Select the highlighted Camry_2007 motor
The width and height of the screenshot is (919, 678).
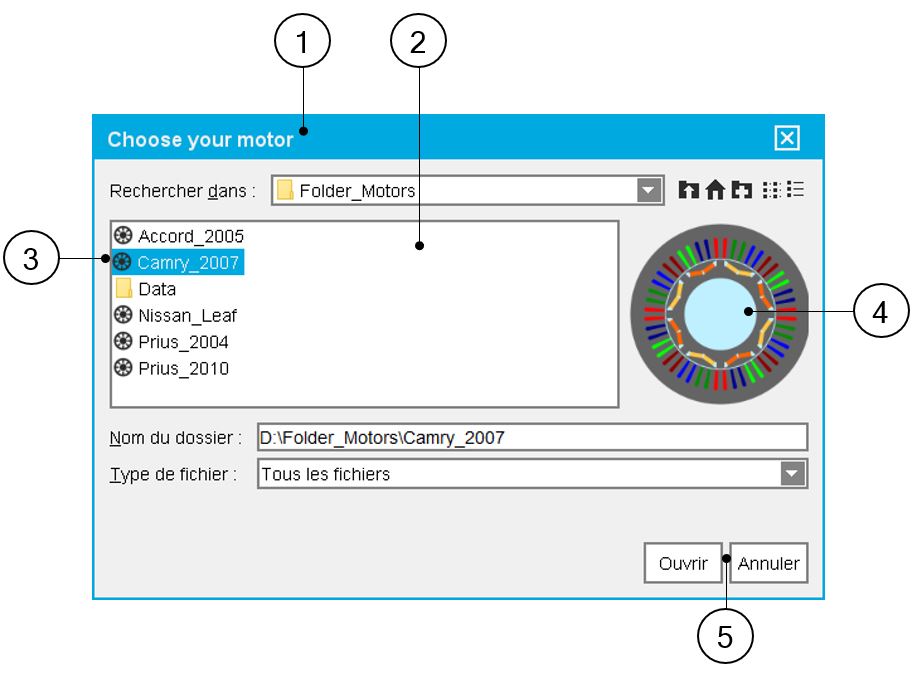(x=188, y=263)
